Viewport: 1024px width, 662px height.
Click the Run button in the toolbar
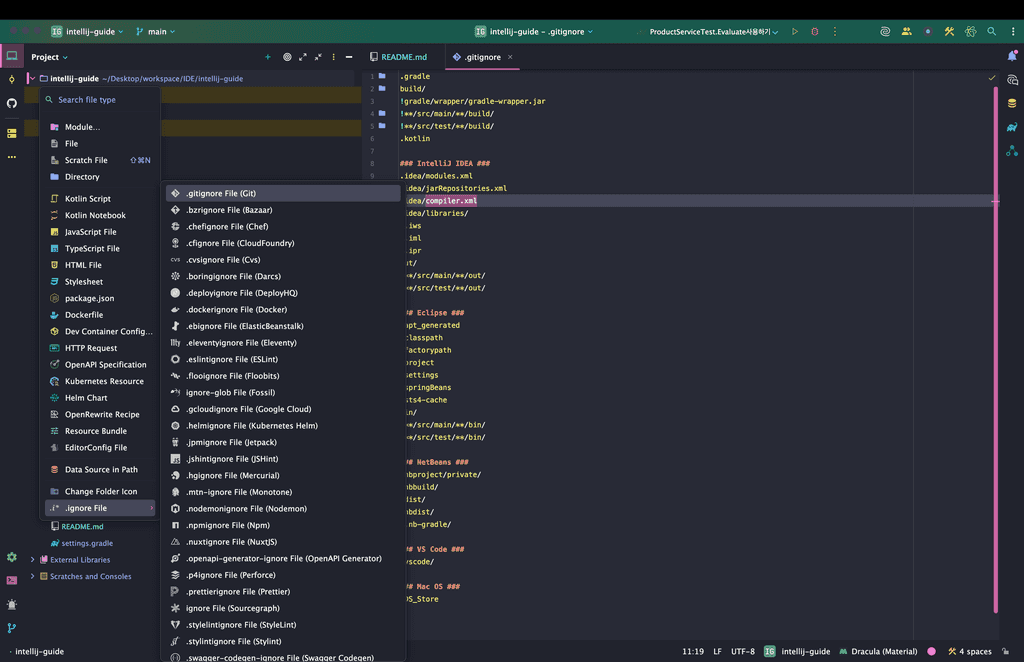pyautogui.click(x=795, y=32)
